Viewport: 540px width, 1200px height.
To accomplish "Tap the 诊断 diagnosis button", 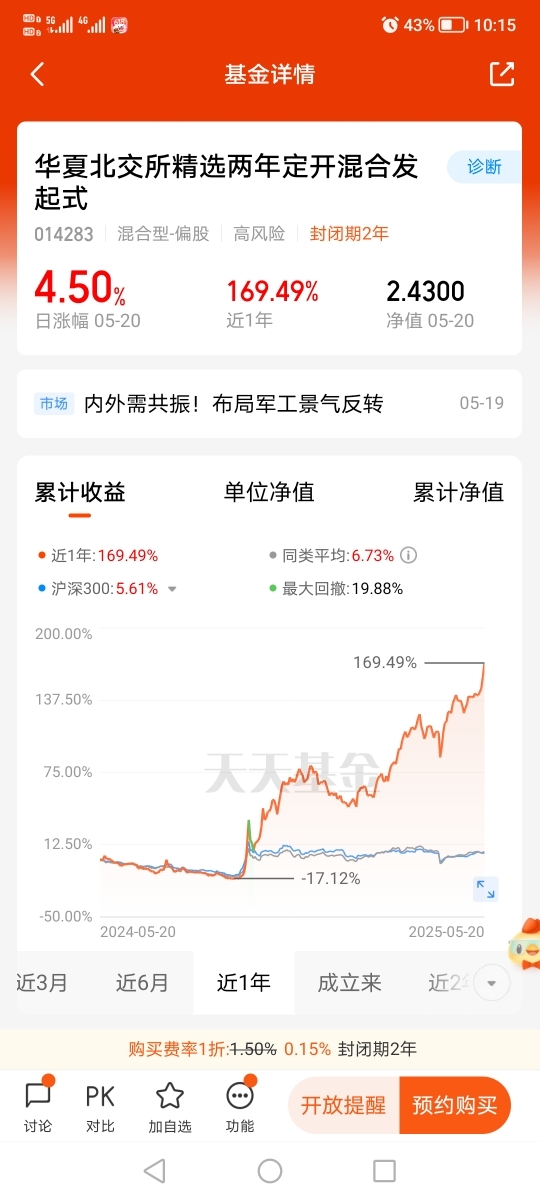I will (484, 167).
